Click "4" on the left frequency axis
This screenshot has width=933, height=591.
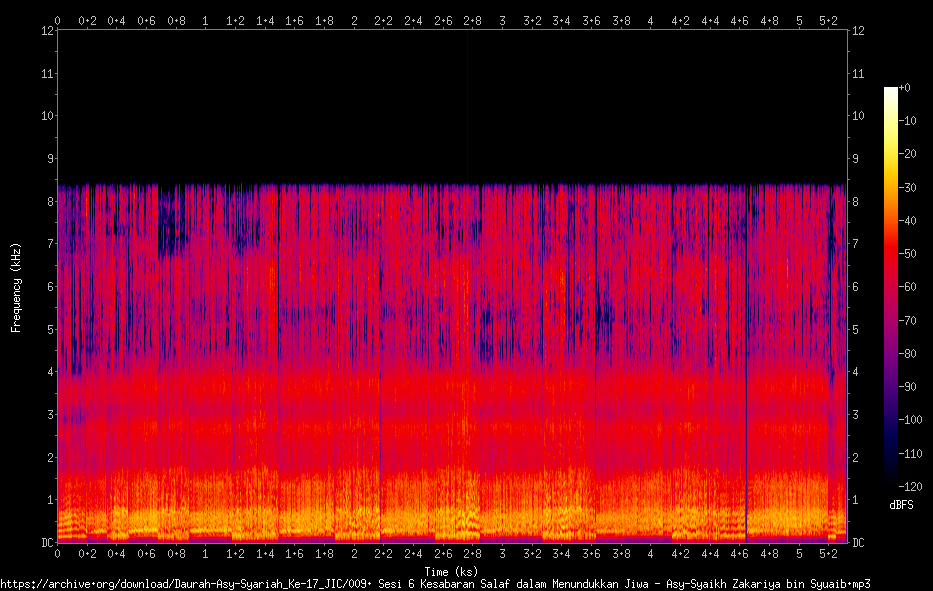pyautogui.click(x=50, y=371)
